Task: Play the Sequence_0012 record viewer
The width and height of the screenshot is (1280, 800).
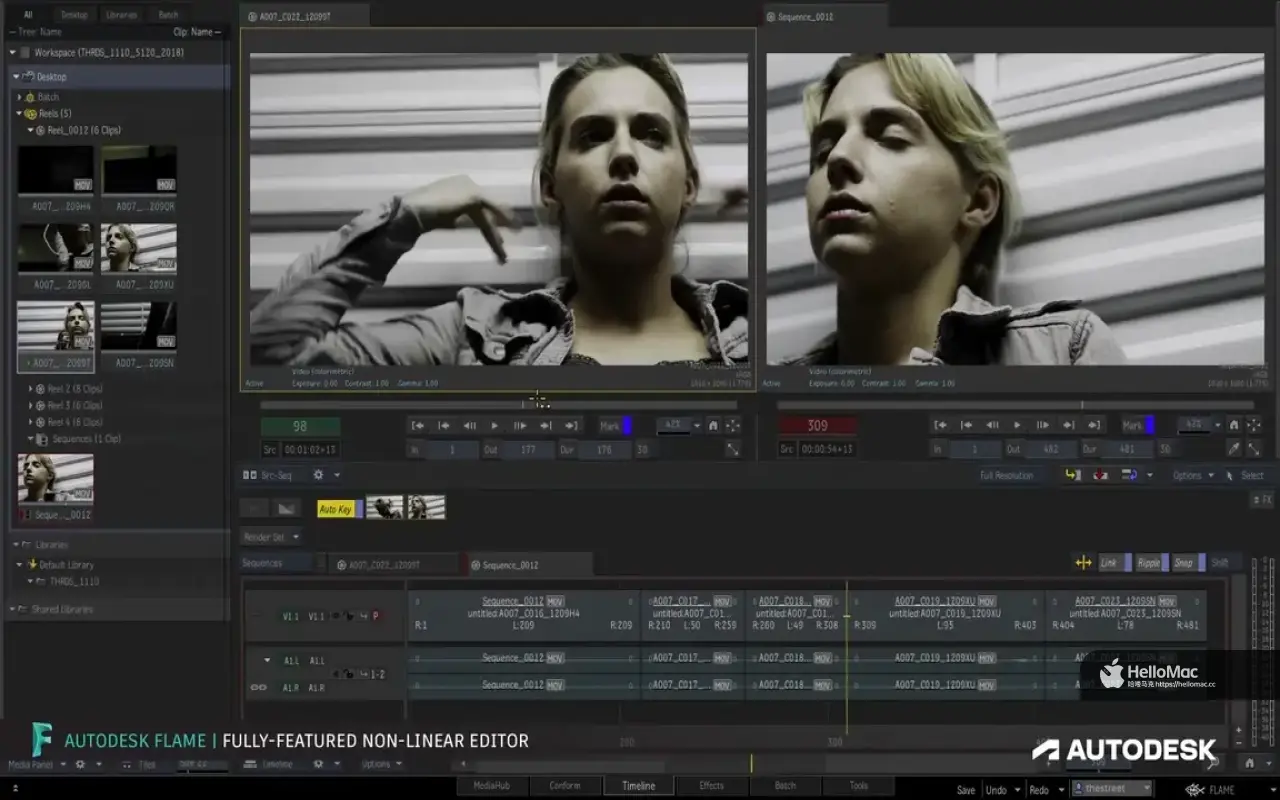Action: (x=1017, y=425)
